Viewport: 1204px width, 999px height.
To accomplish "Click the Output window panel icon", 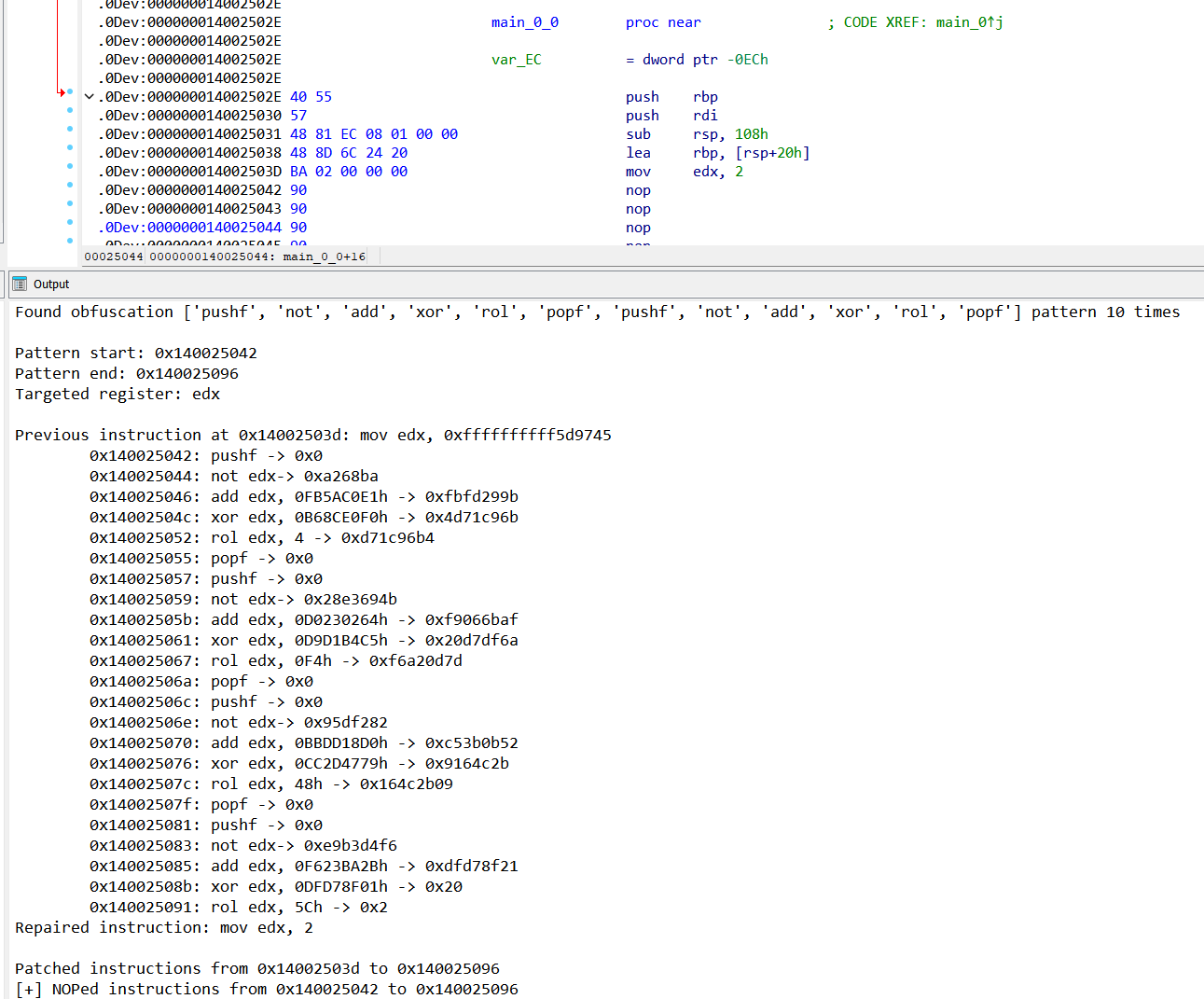I will [20, 284].
